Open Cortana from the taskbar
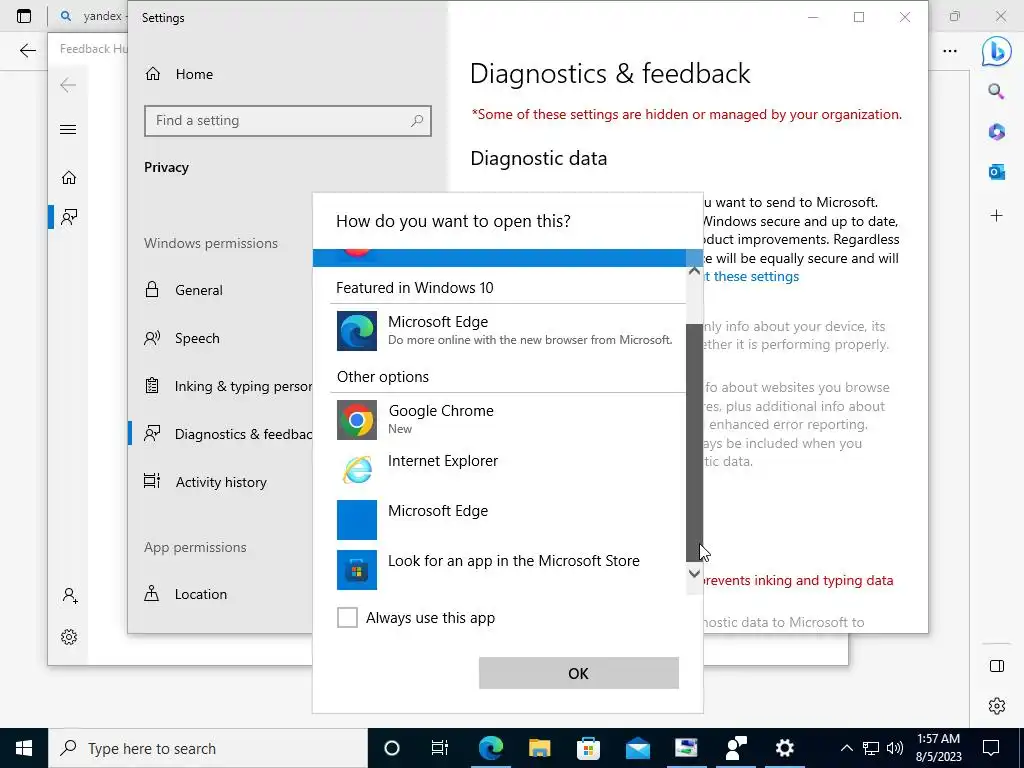The height and width of the screenshot is (768, 1024). pos(392,748)
